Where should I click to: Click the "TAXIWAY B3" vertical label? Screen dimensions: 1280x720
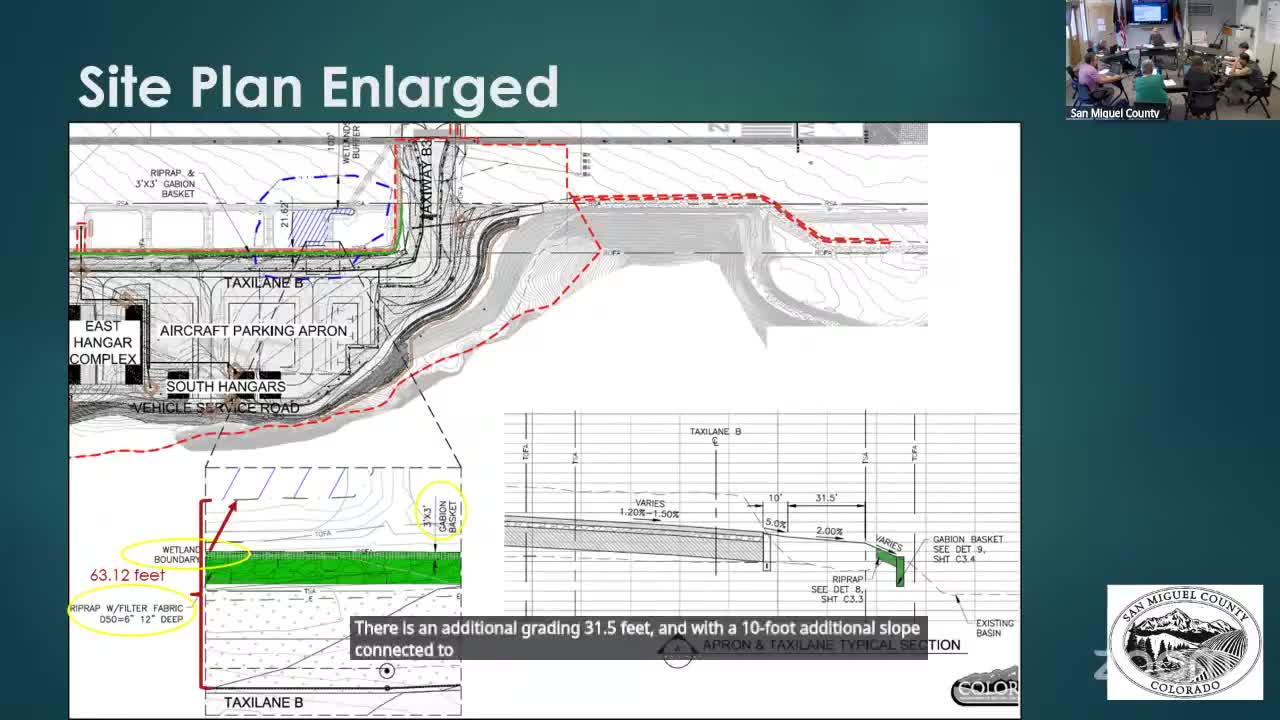pos(426,180)
